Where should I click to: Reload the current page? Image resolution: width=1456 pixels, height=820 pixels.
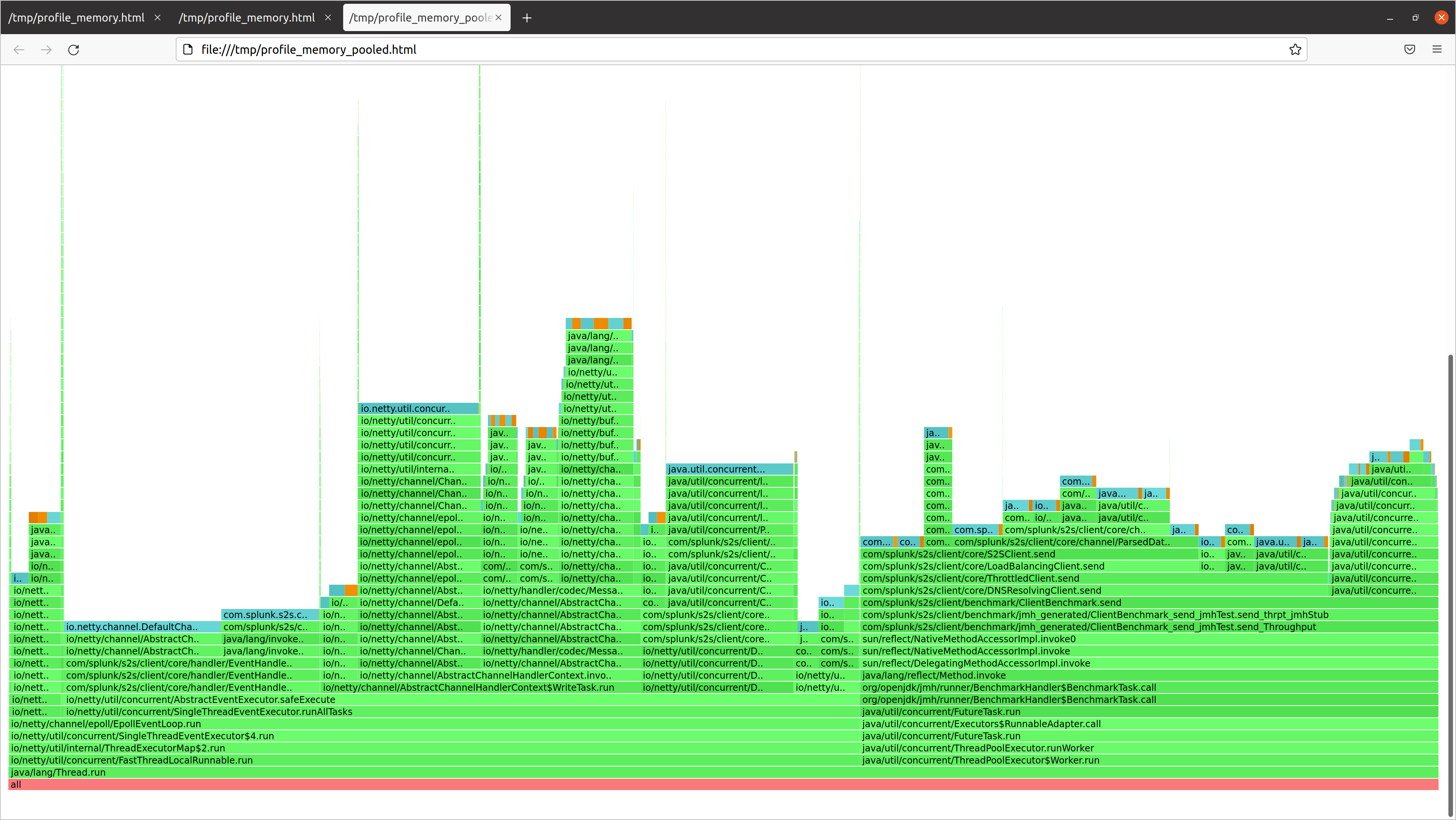click(73, 50)
